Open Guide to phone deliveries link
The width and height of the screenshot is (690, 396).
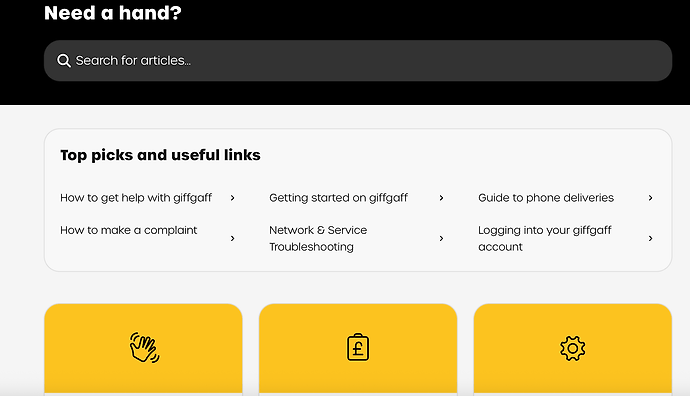546,198
